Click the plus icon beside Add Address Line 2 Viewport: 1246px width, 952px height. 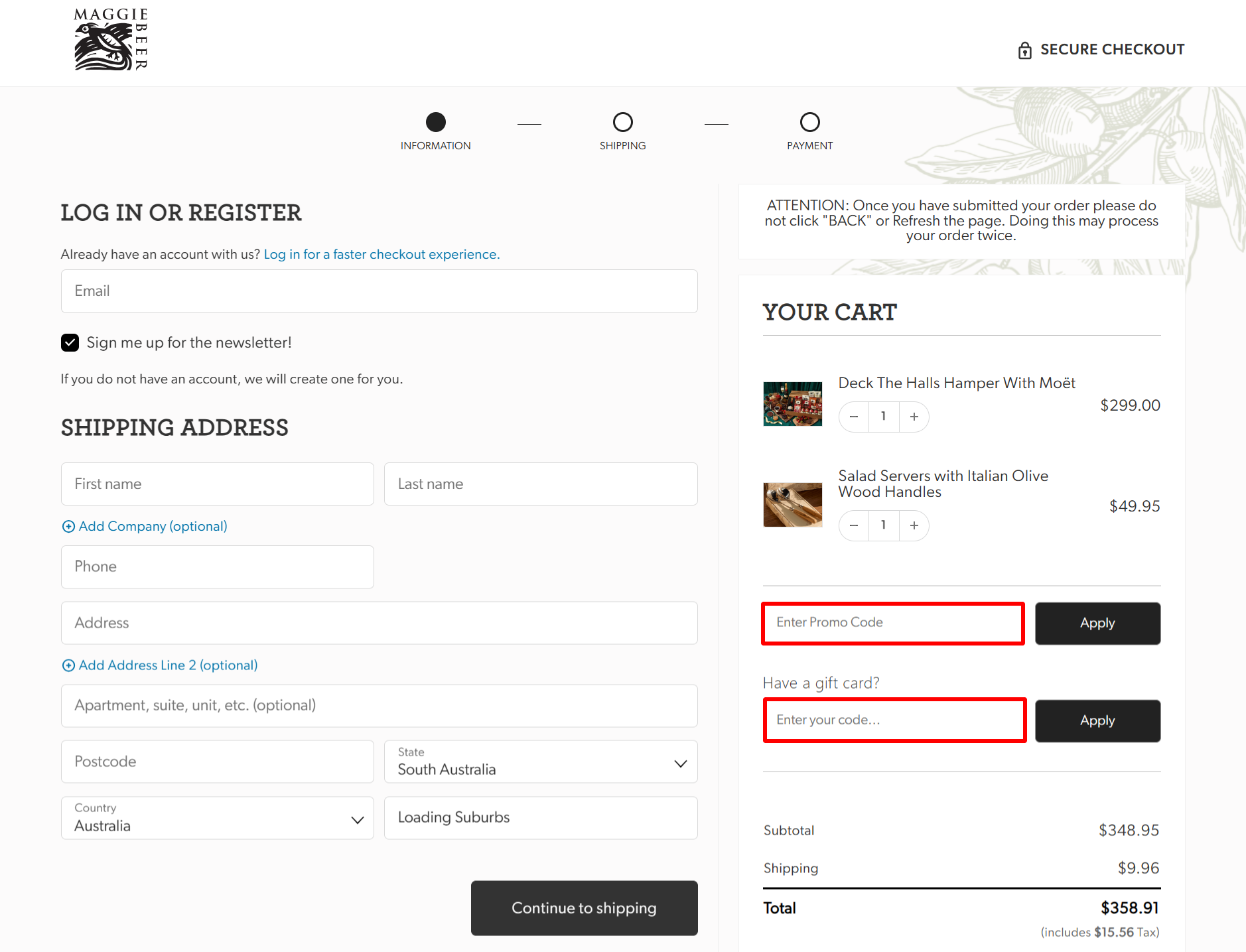click(68, 665)
